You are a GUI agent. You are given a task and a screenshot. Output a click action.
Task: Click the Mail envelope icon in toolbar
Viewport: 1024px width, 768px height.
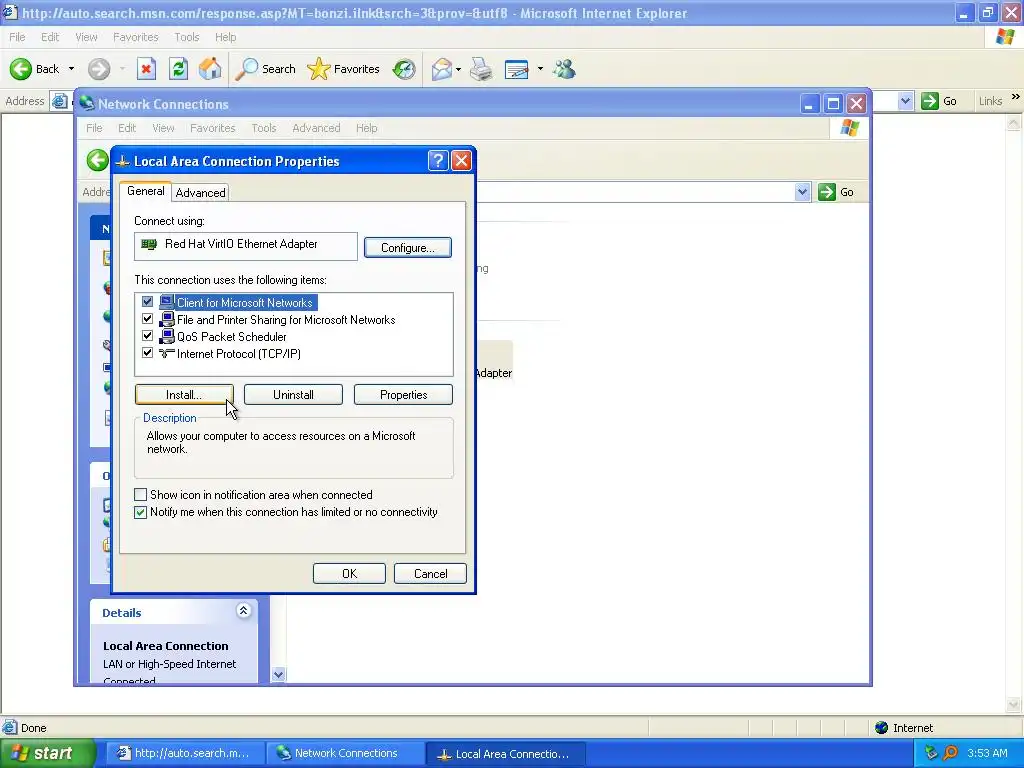click(441, 69)
